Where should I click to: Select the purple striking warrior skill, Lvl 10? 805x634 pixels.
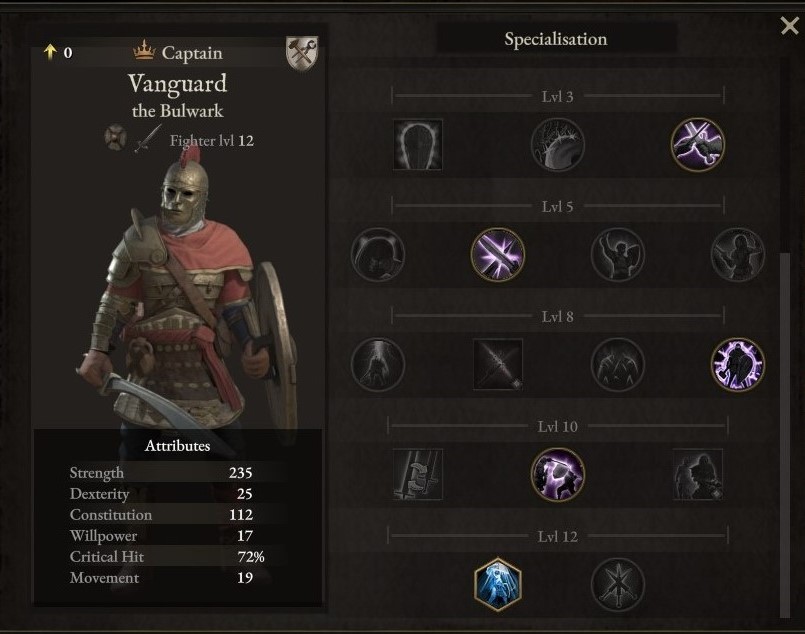558,474
